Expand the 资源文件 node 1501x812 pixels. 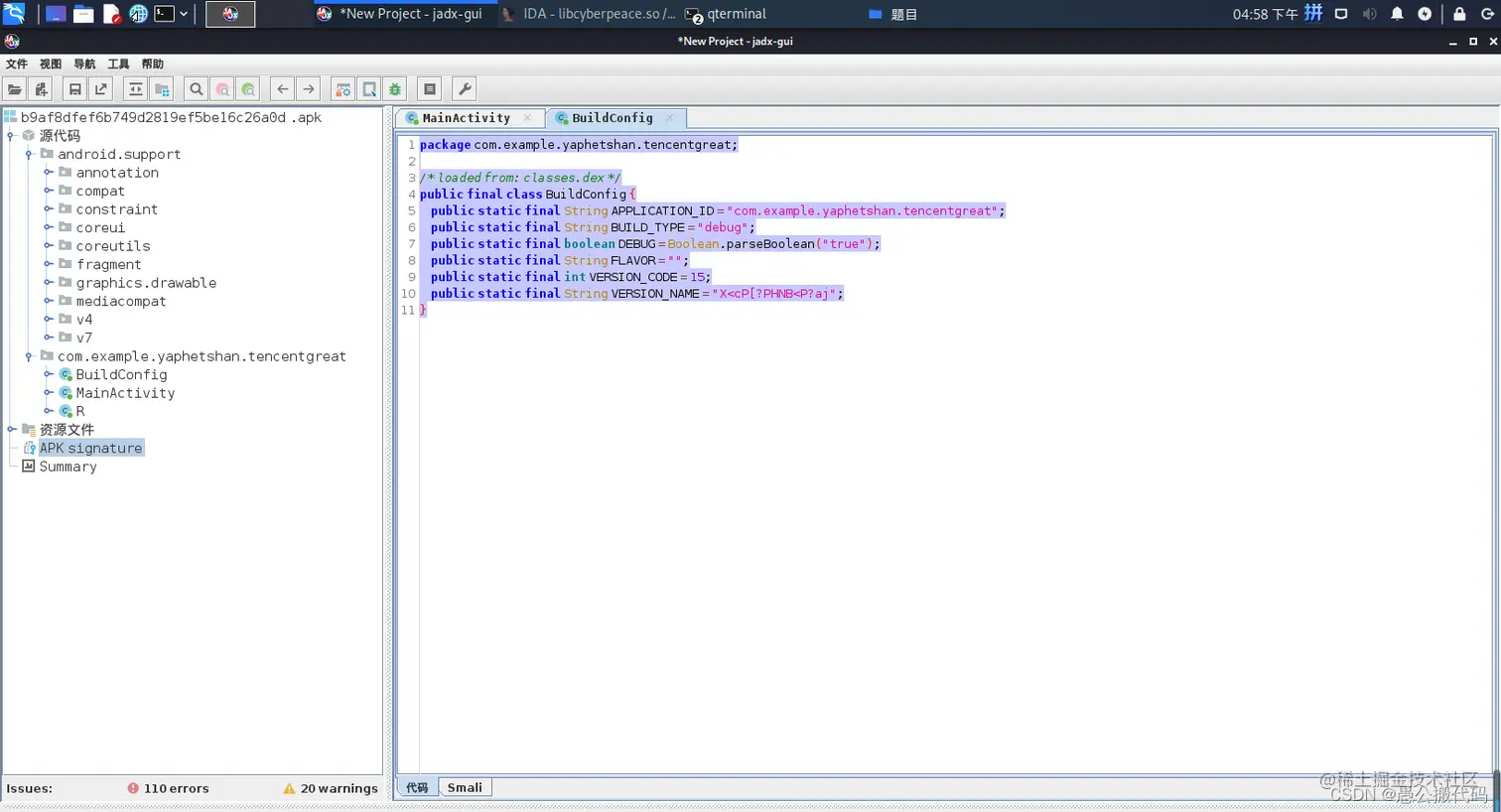point(11,430)
